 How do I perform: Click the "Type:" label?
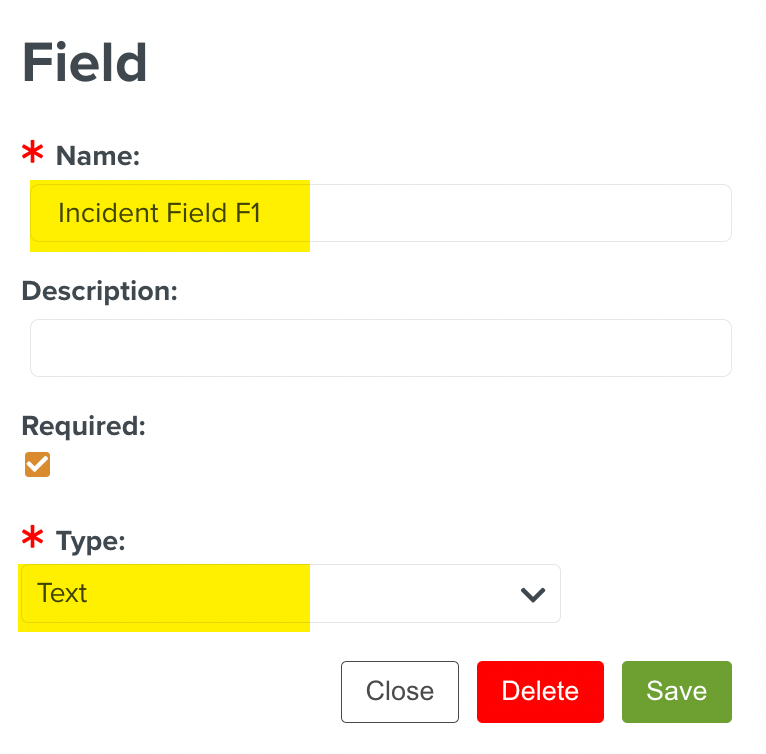click(90, 541)
